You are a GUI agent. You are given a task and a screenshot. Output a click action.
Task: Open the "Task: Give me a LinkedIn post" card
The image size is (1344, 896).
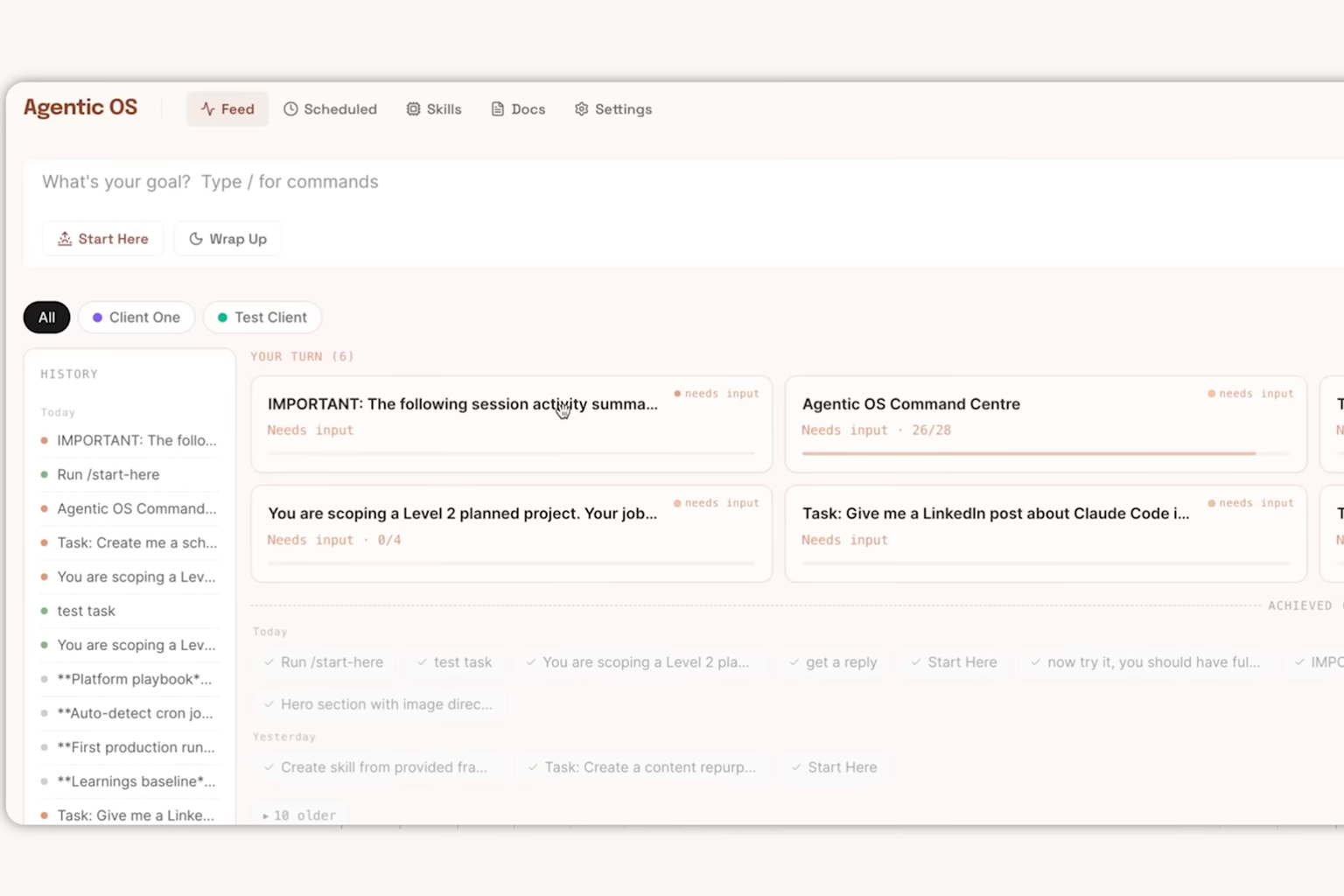coord(1046,534)
